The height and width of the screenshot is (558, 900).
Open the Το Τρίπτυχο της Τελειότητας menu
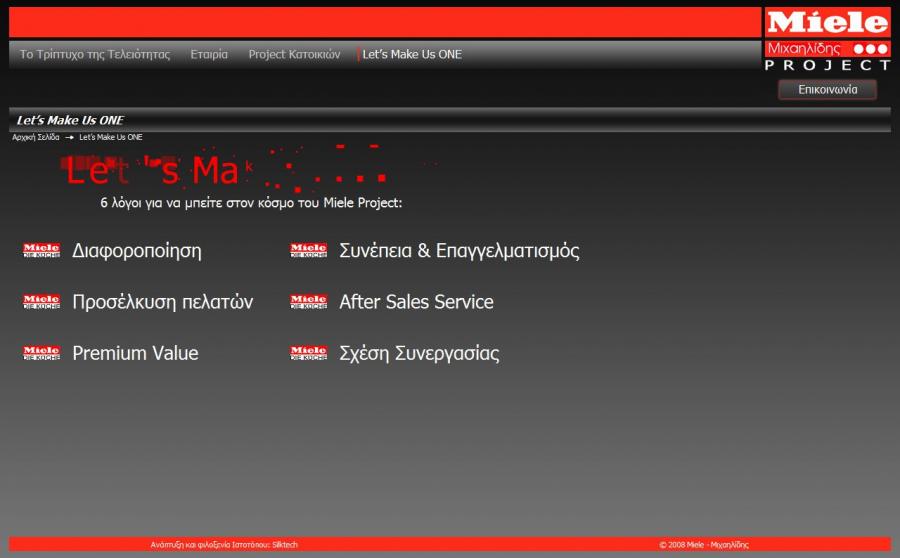pyautogui.click(x=95, y=54)
